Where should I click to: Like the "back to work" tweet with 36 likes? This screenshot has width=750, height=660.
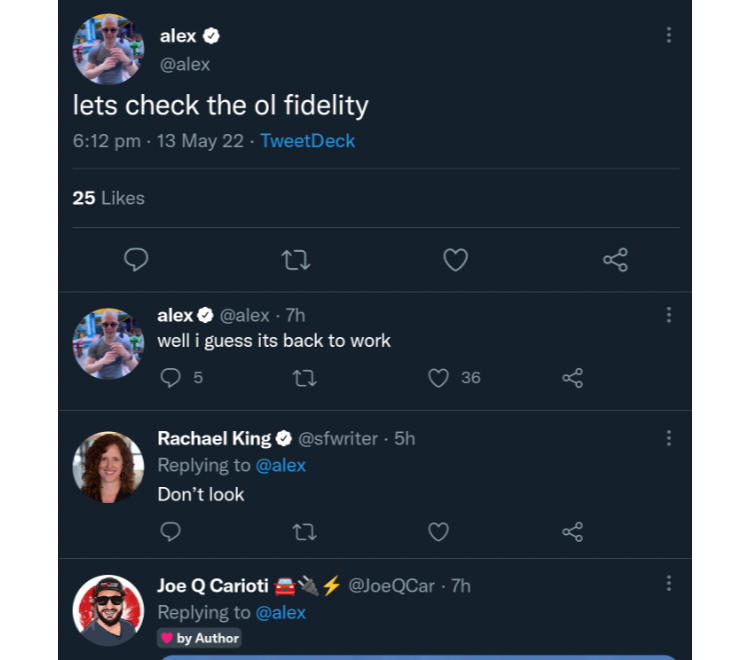(438, 378)
